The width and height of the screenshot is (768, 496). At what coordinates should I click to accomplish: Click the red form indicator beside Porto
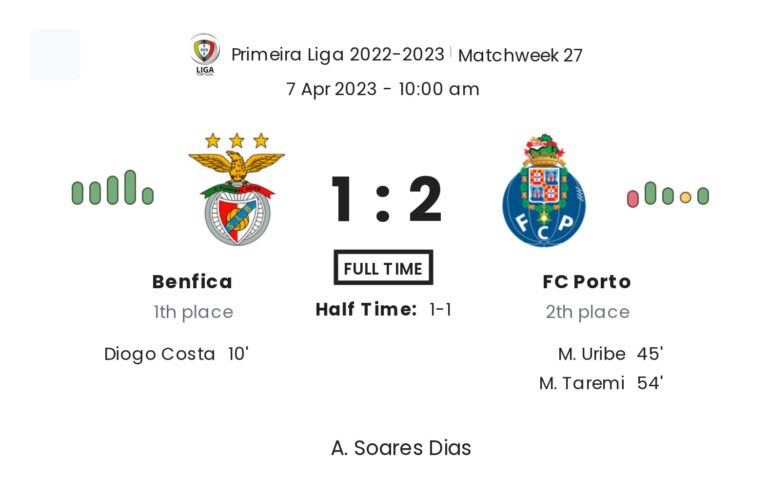click(x=633, y=197)
